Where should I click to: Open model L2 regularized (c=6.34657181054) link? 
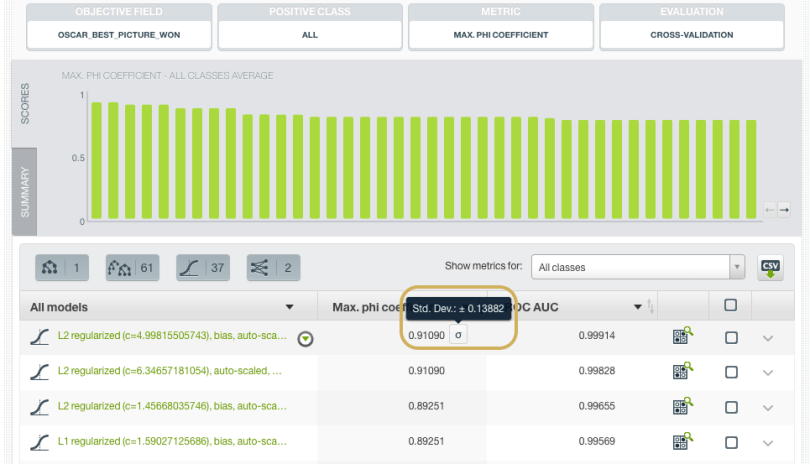[169, 370]
